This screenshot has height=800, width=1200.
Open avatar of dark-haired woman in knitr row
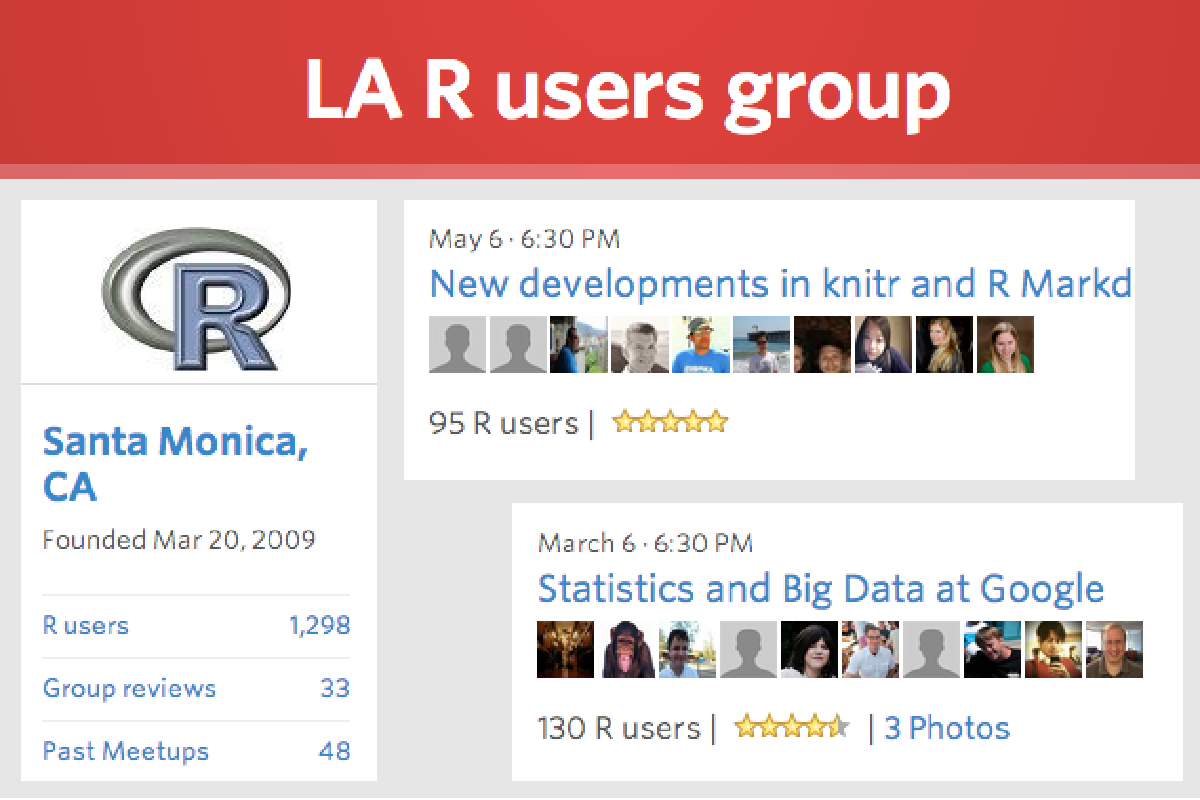pos(884,345)
